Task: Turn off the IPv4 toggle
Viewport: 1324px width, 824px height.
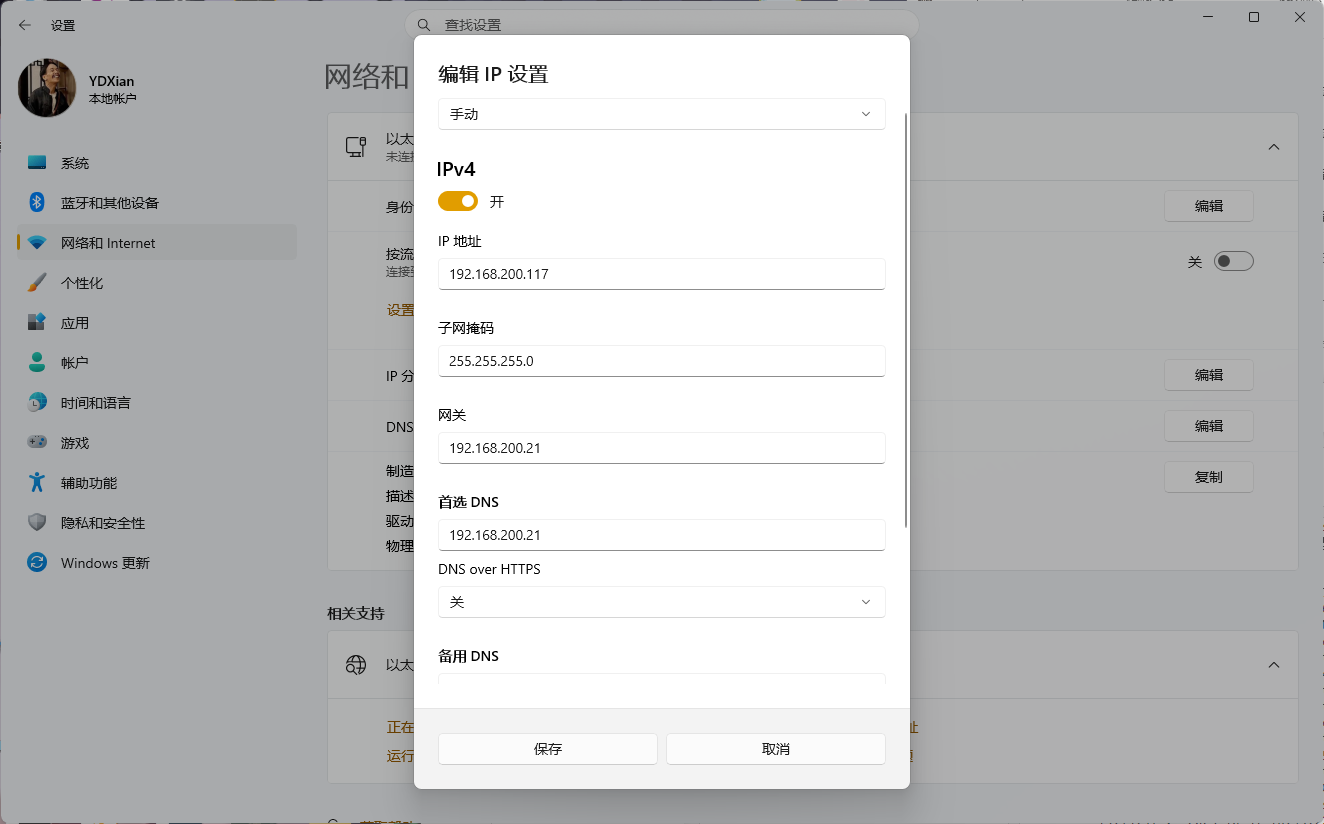Action: coord(457,201)
